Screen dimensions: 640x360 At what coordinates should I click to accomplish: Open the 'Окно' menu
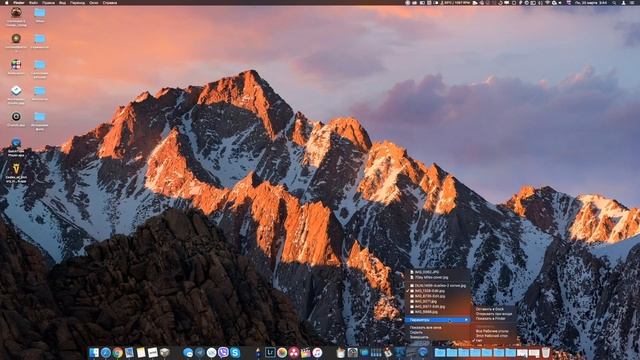(x=93, y=2)
